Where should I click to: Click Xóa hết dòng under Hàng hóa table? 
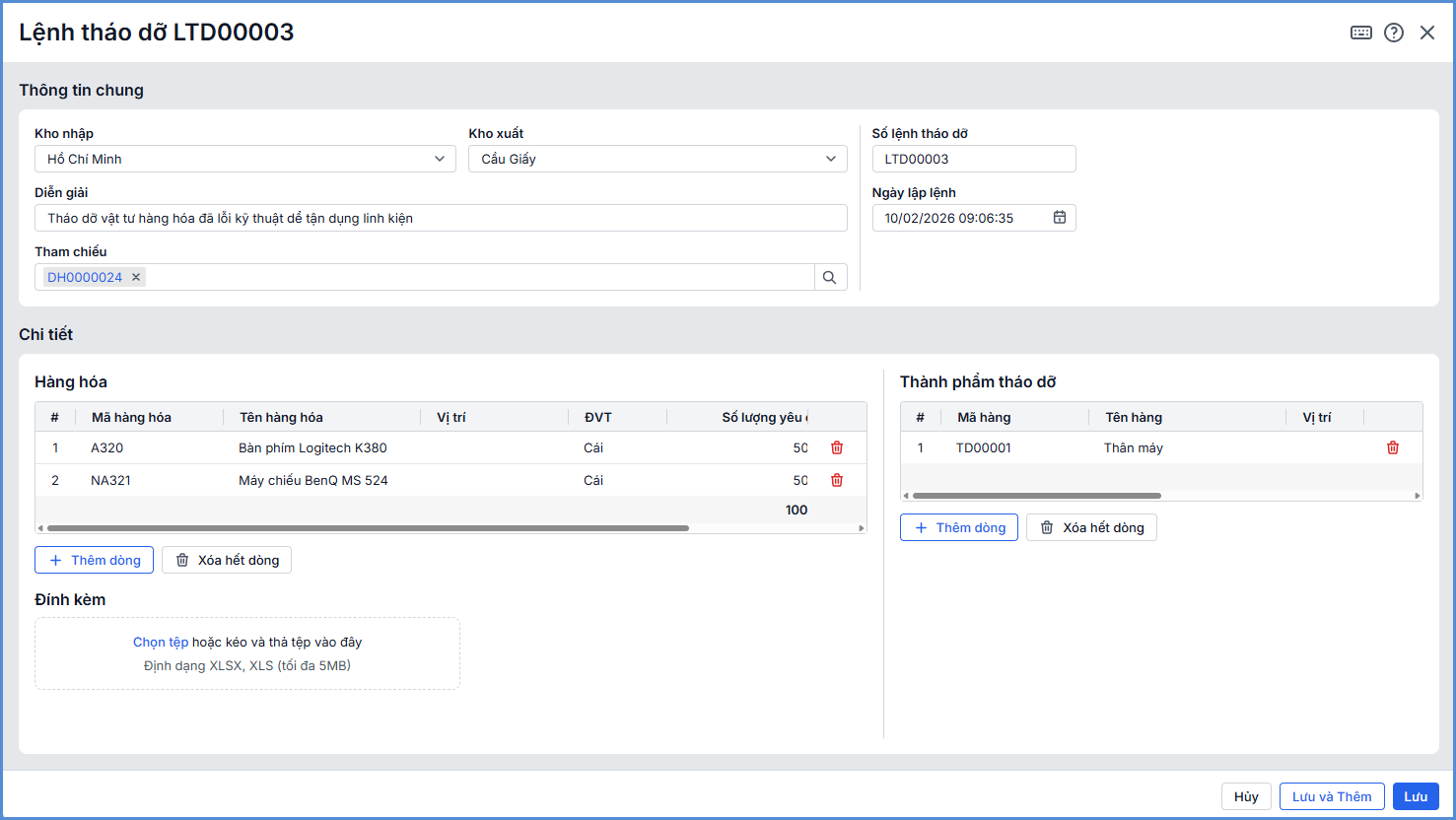pos(227,560)
